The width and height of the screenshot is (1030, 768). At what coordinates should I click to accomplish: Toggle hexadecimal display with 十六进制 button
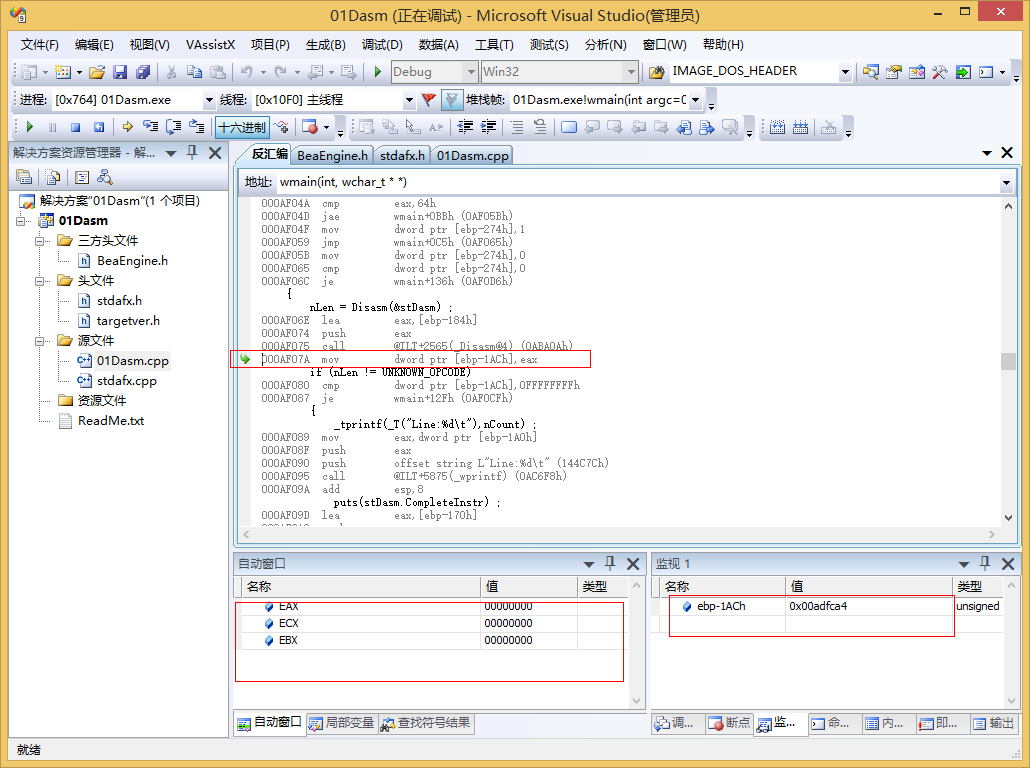click(x=242, y=127)
